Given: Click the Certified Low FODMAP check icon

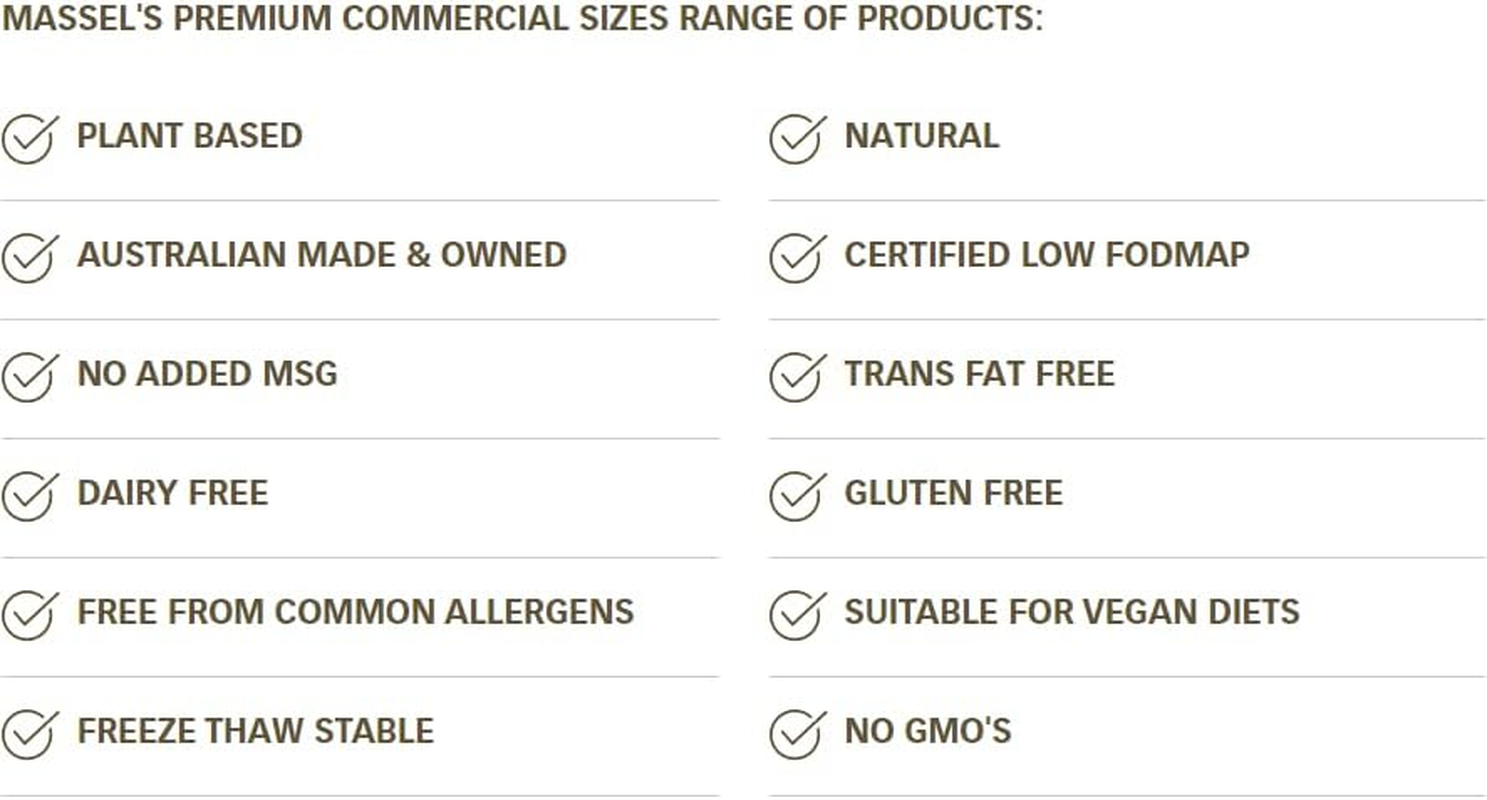Looking at the screenshot, I should (796, 257).
